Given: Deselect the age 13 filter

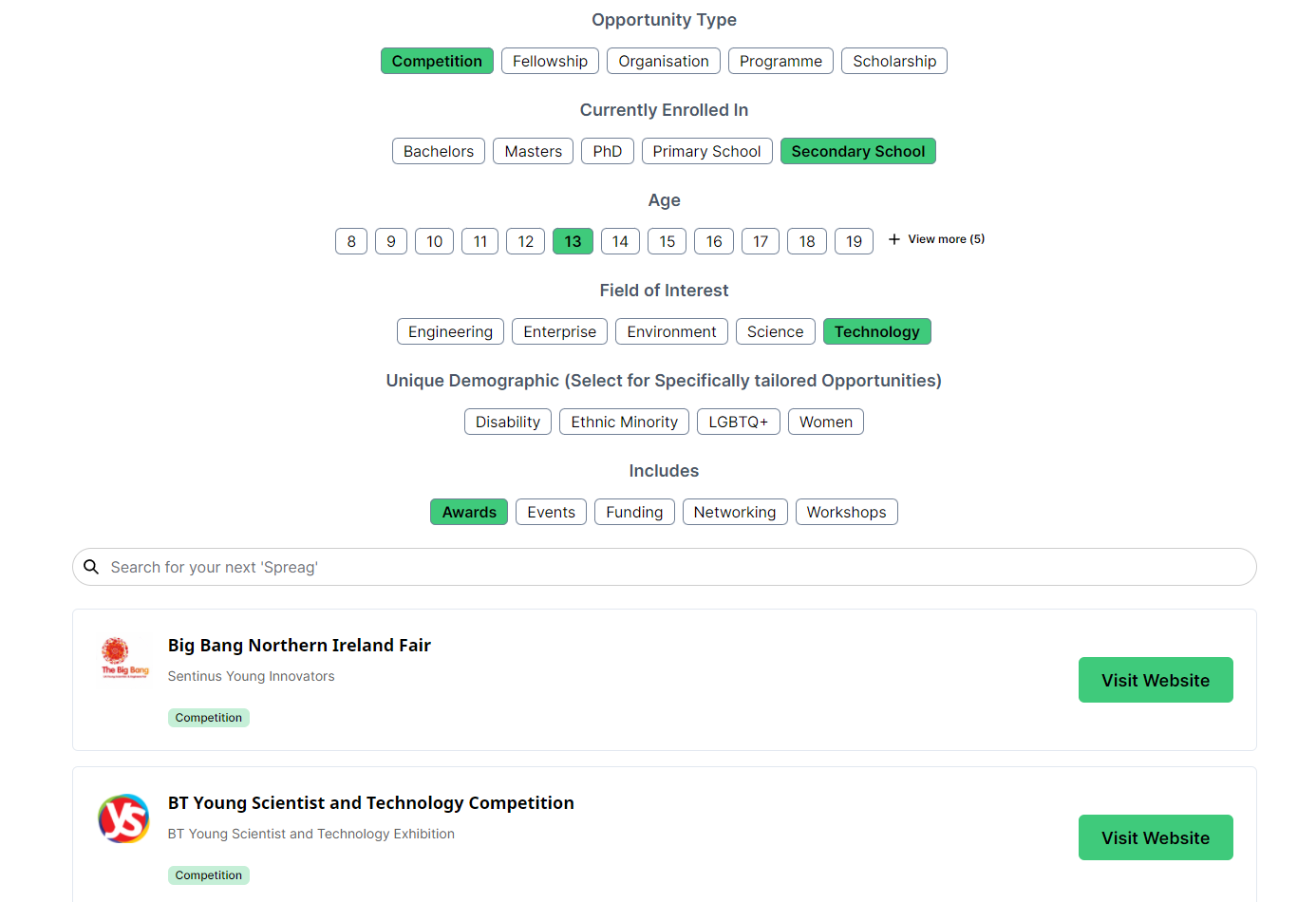Looking at the screenshot, I should click(573, 241).
